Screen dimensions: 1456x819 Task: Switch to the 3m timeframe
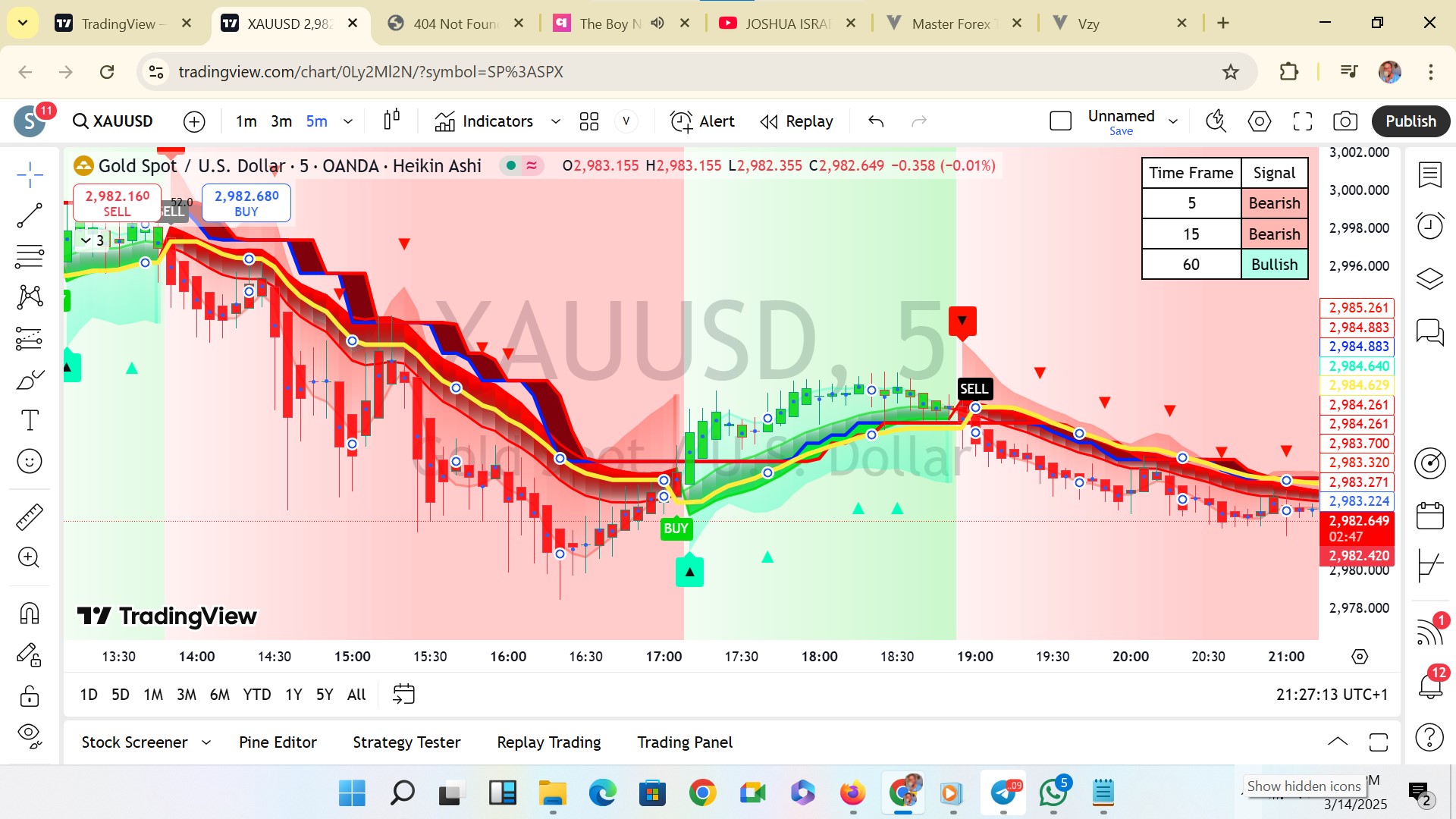click(x=281, y=121)
